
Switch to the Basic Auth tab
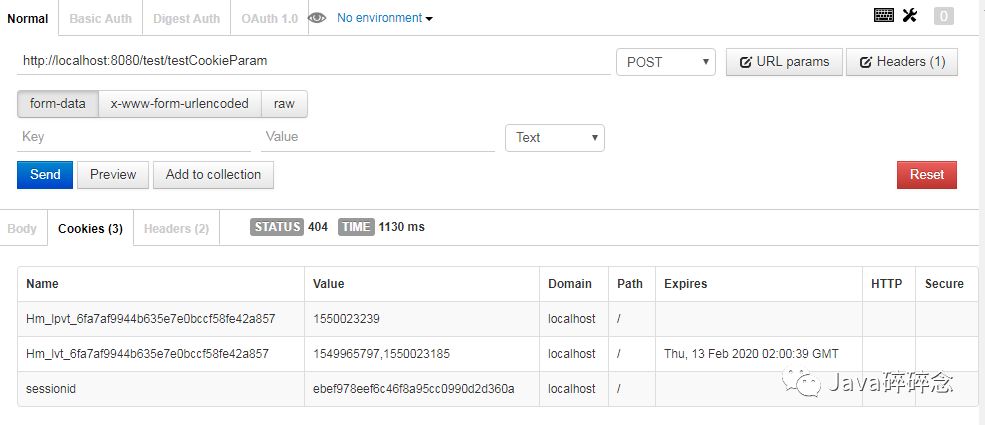click(100, 18)
